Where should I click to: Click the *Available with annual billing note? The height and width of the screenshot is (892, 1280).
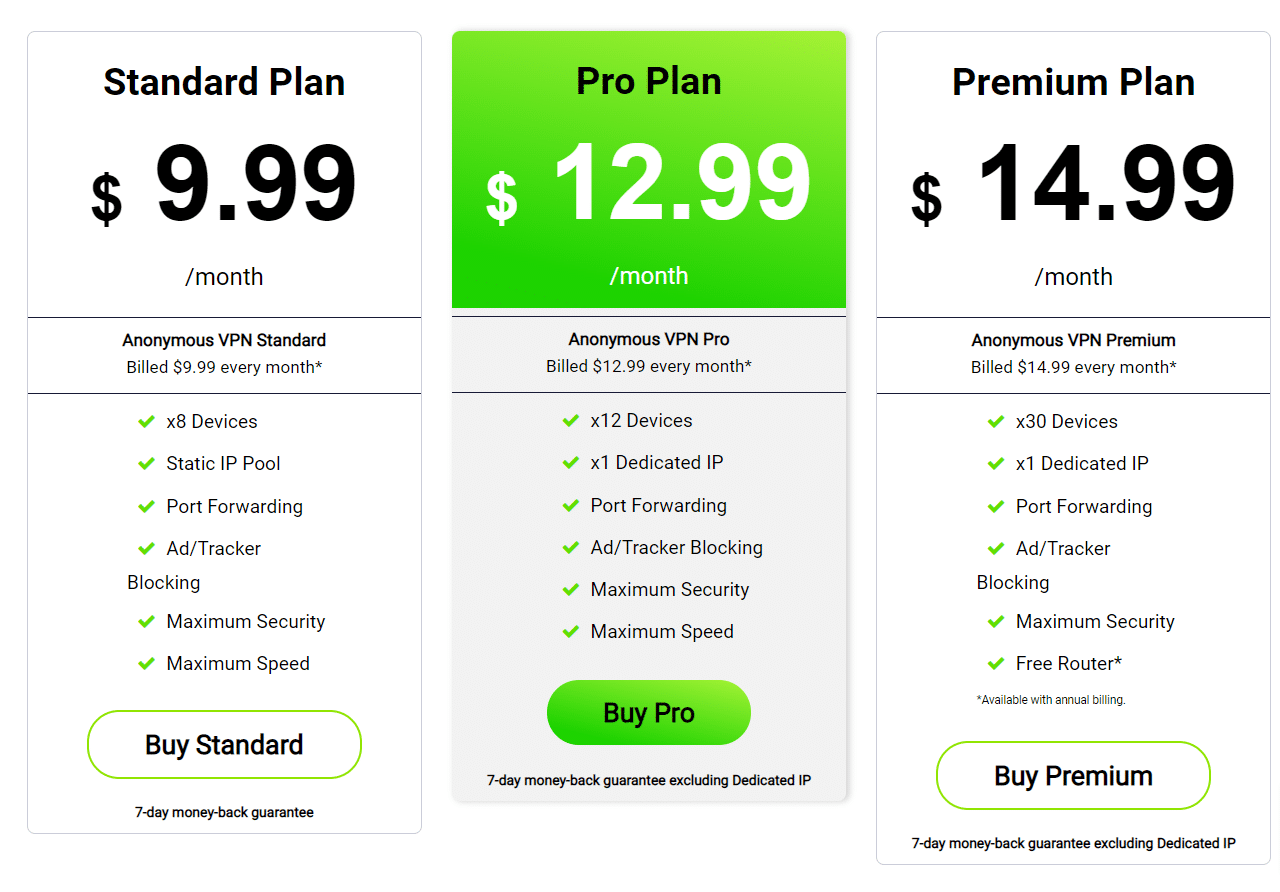[x=1051, y=700]
